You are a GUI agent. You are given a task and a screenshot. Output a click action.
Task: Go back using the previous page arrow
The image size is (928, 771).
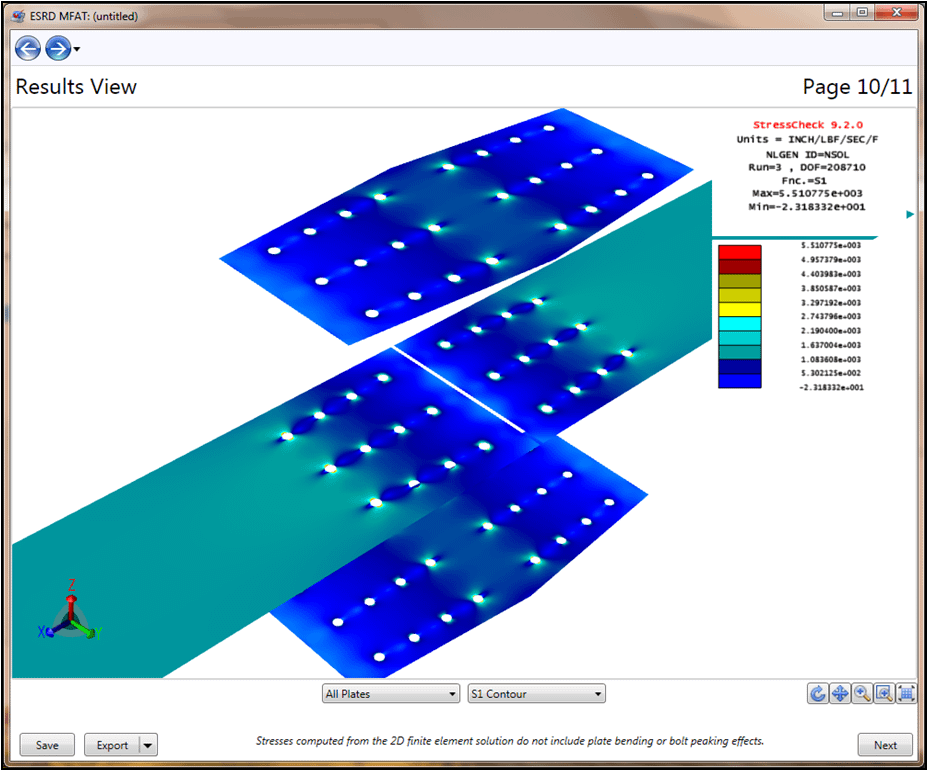[x=27, y=48]
